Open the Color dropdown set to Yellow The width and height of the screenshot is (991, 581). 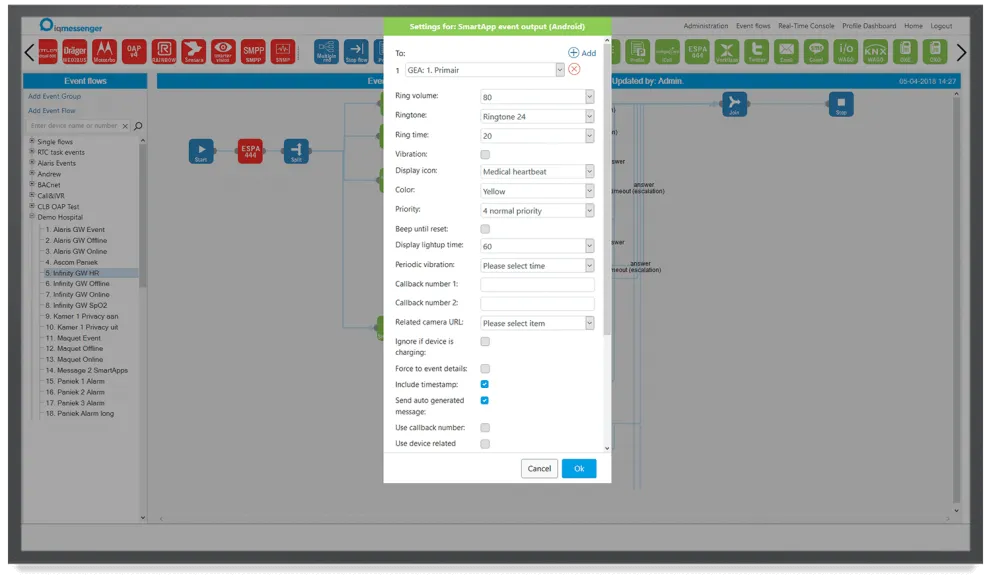pyautogui.click(x=537, y=191)
